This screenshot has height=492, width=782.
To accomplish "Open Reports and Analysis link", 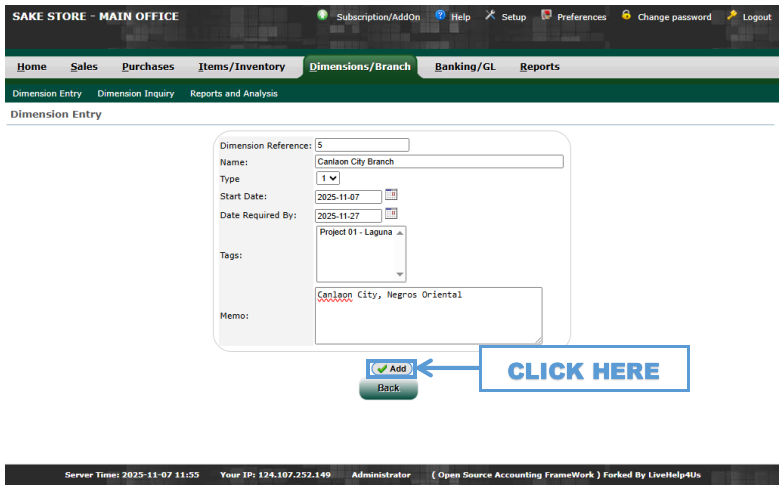I will click(x=234, y=93).
